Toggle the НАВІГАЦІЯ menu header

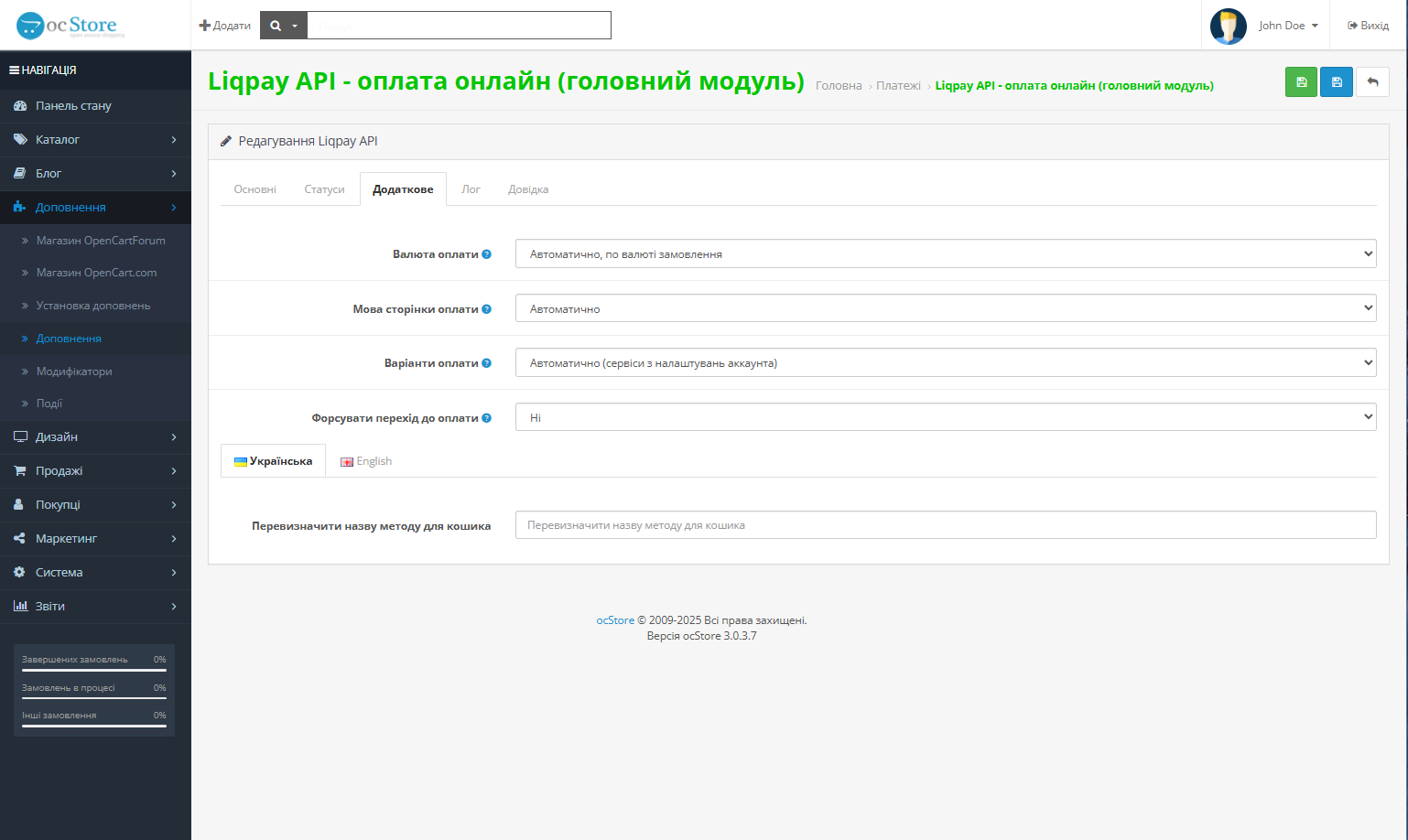point(95,70)
